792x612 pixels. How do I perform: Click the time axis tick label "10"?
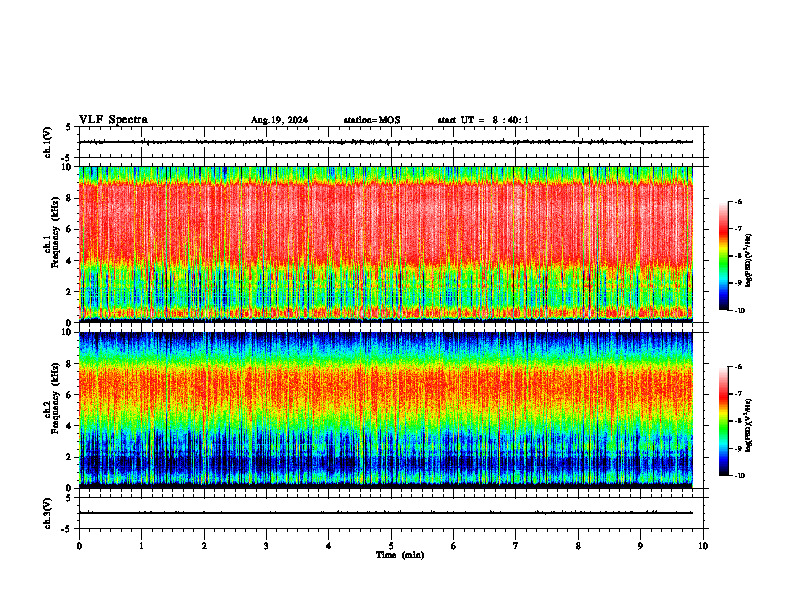[703, 546]
